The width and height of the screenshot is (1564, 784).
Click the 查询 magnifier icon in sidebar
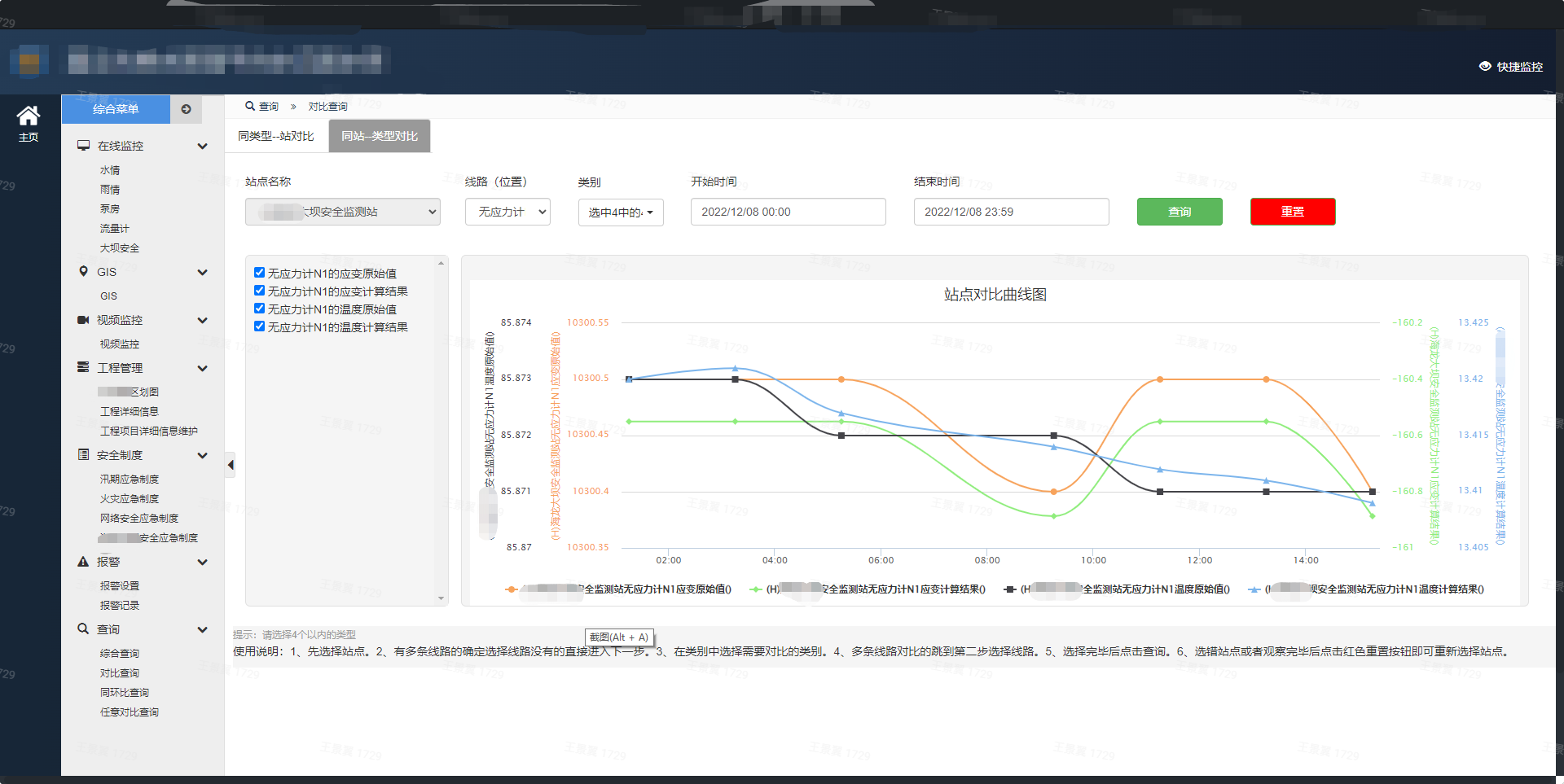tap(83, 629)
